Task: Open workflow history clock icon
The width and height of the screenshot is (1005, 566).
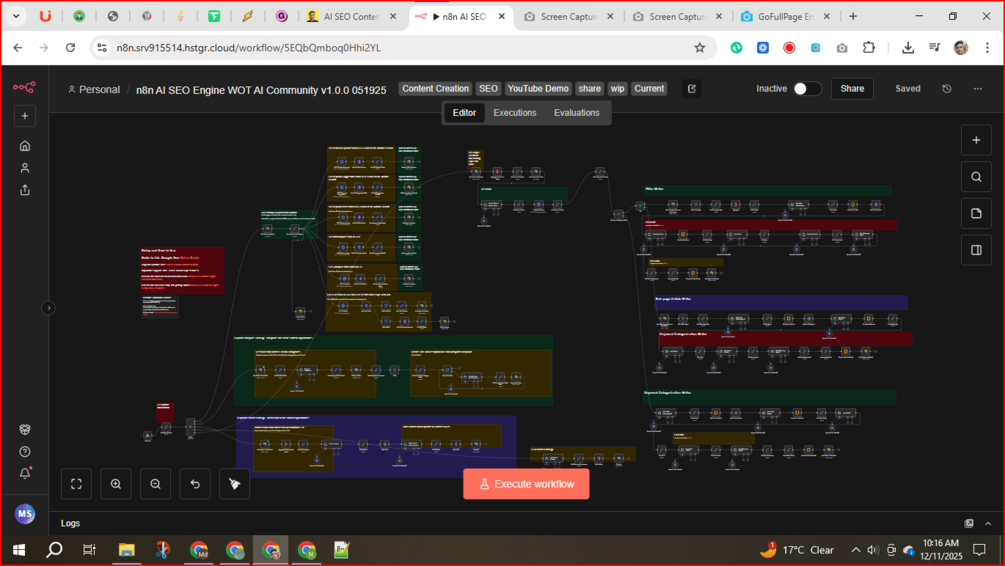Action: point(947,88)
